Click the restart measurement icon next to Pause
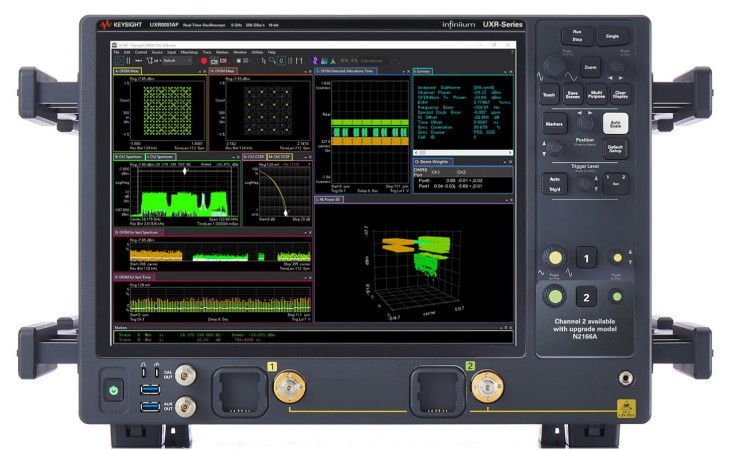Image resolution: width=731 pixels, height=450 pixels. (139, 61)
